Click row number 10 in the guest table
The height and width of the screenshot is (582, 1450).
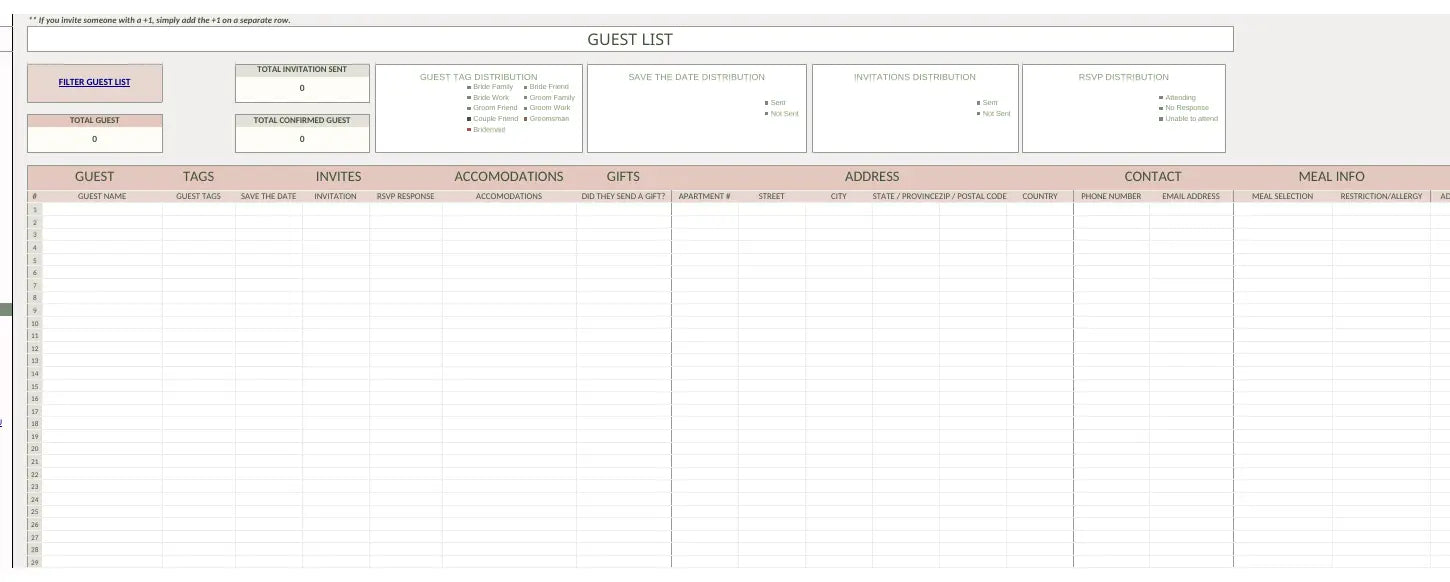pos(35,323)
